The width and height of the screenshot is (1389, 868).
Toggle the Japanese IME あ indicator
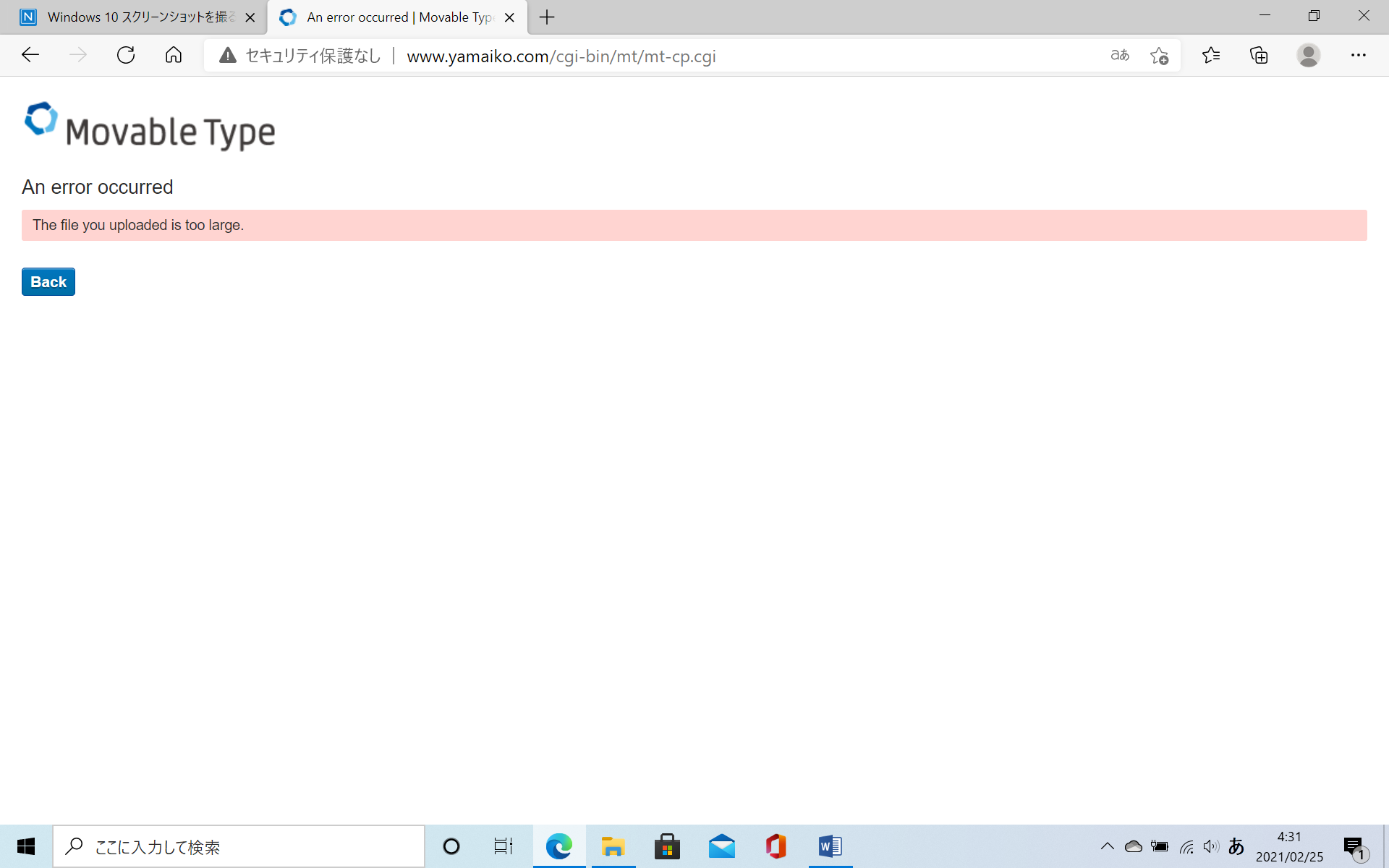coord(1236,846)
